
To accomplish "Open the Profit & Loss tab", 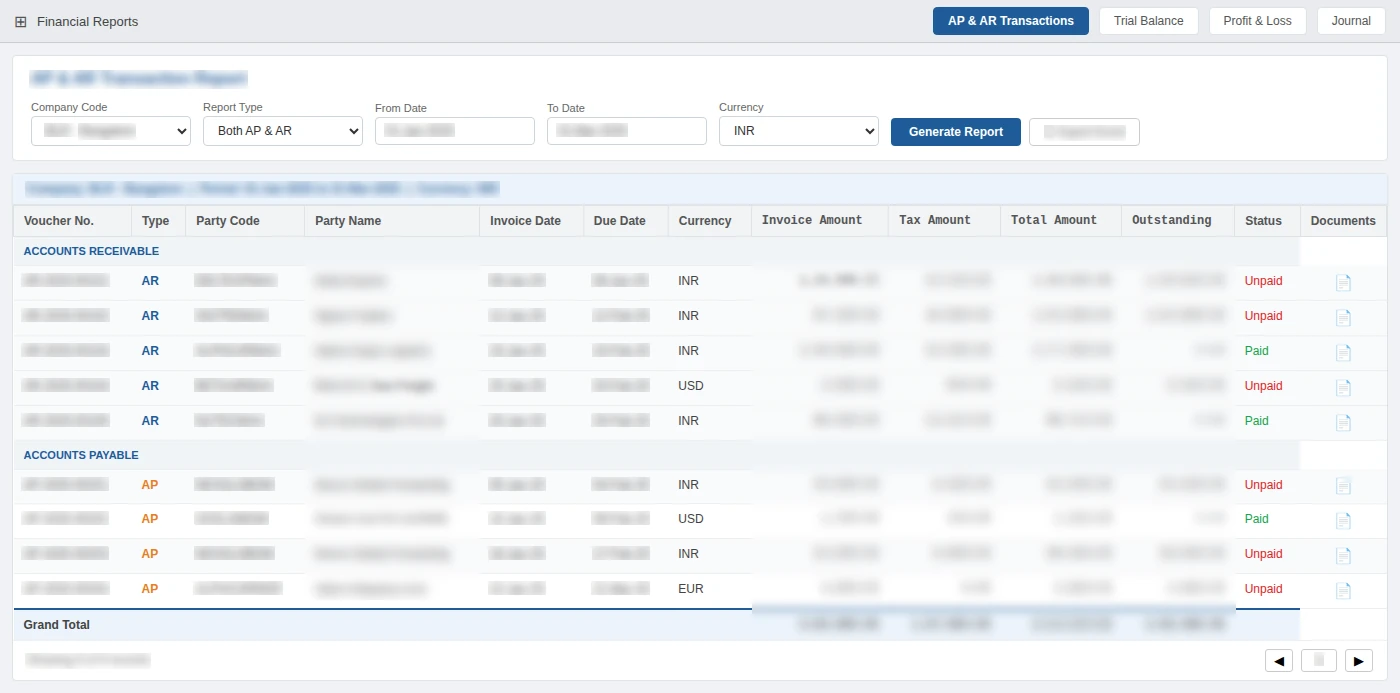I will (1258, 21).
